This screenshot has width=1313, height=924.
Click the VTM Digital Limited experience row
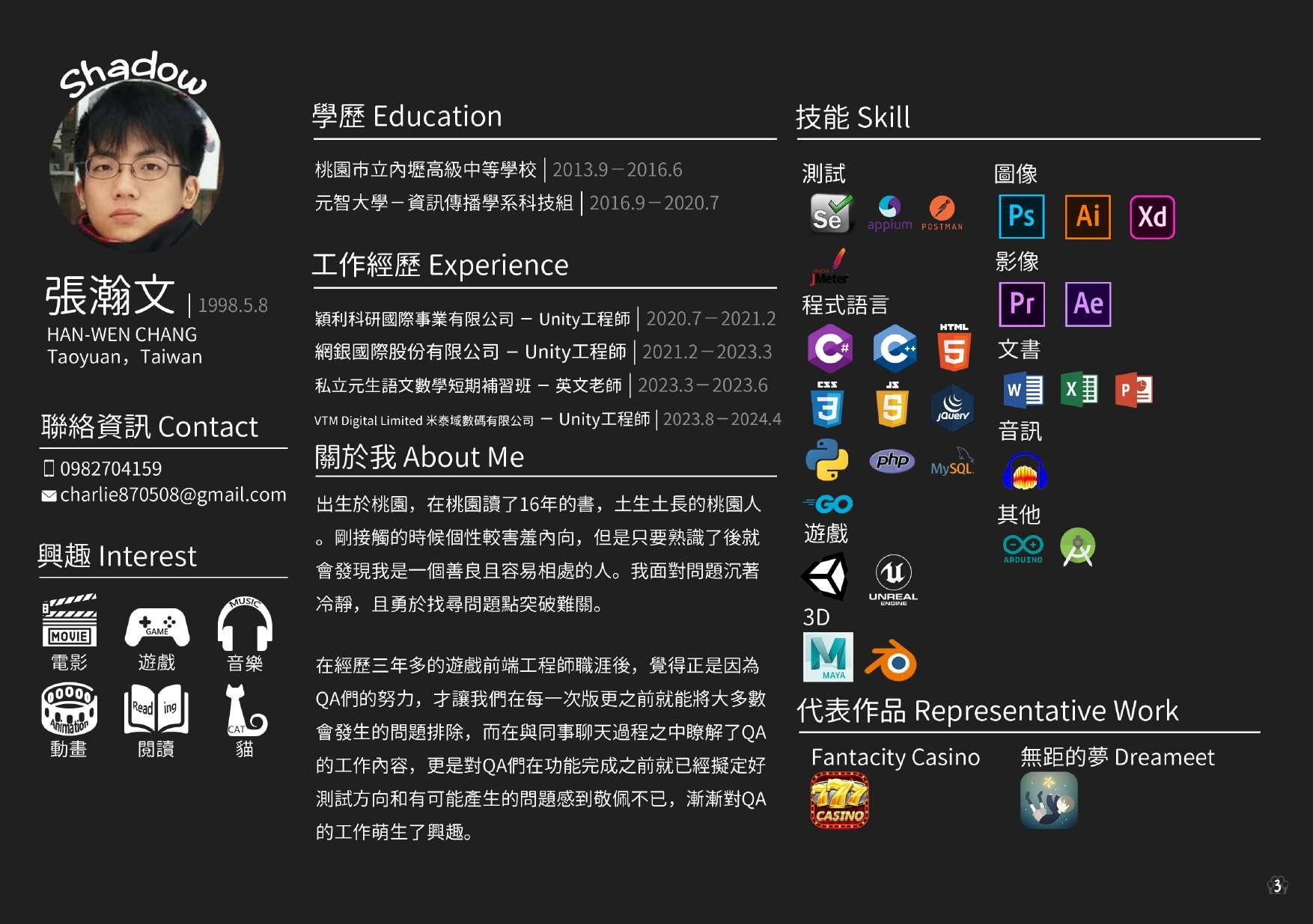click(548, 419)
